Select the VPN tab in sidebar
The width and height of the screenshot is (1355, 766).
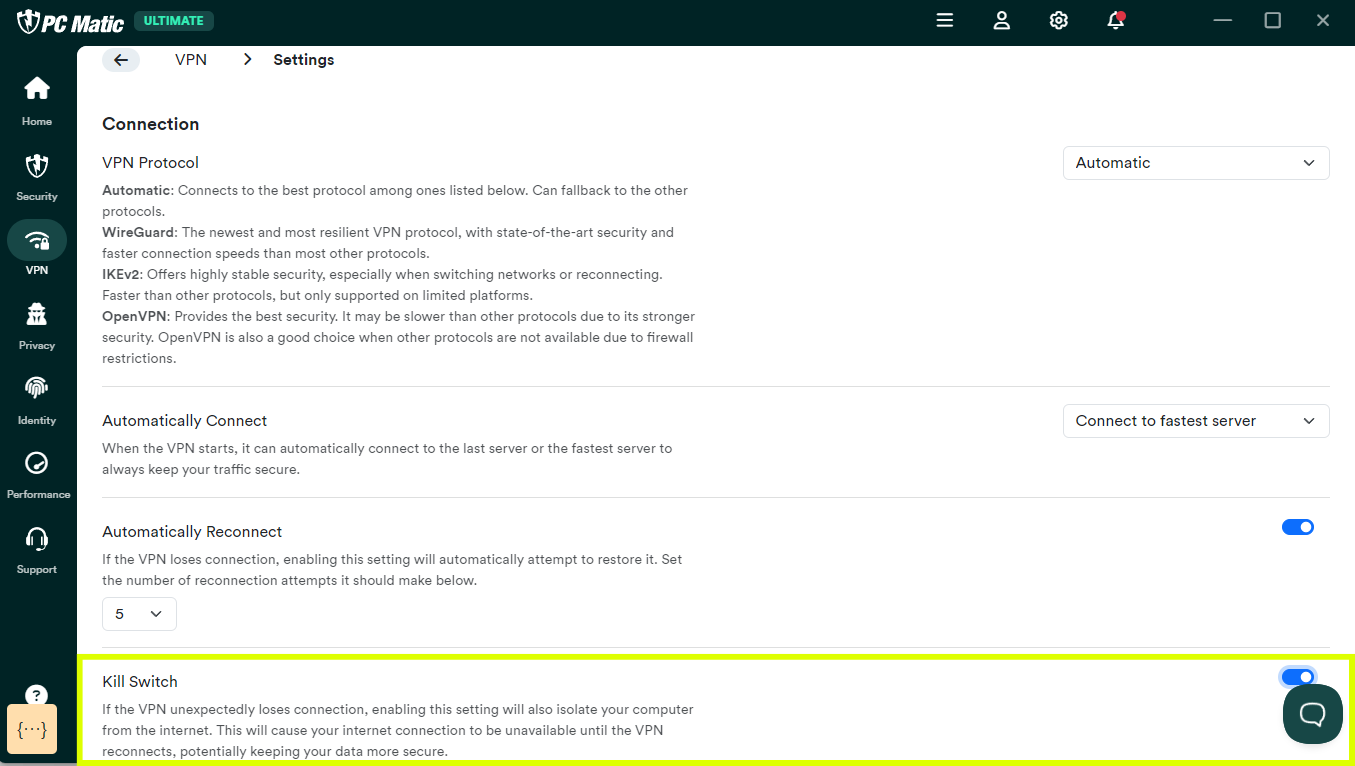(x=37, y=249)
